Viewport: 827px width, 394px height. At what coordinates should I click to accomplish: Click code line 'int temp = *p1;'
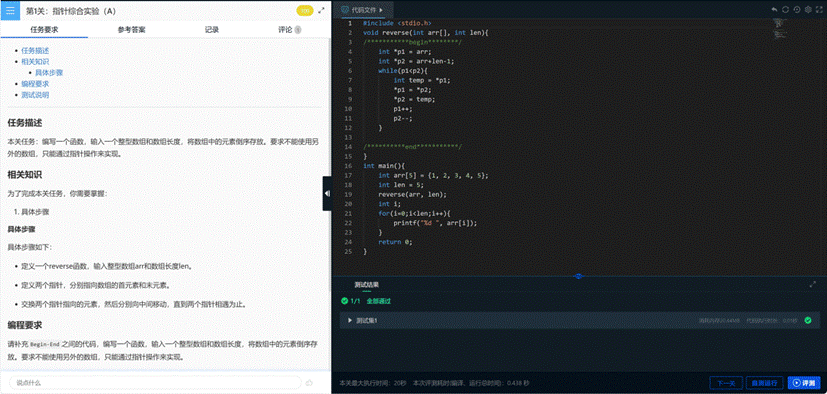coord(421,80)
